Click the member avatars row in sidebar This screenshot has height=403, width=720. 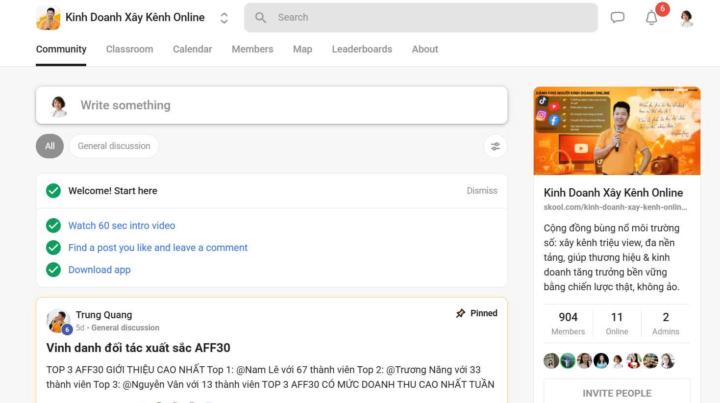(609, 361)
